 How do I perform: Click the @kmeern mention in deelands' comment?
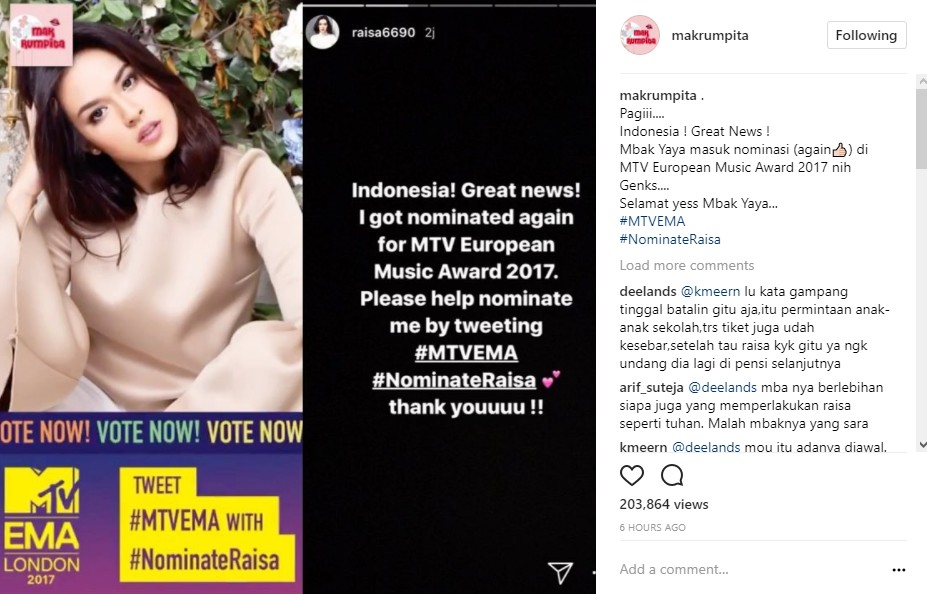[x=710, y=291]
